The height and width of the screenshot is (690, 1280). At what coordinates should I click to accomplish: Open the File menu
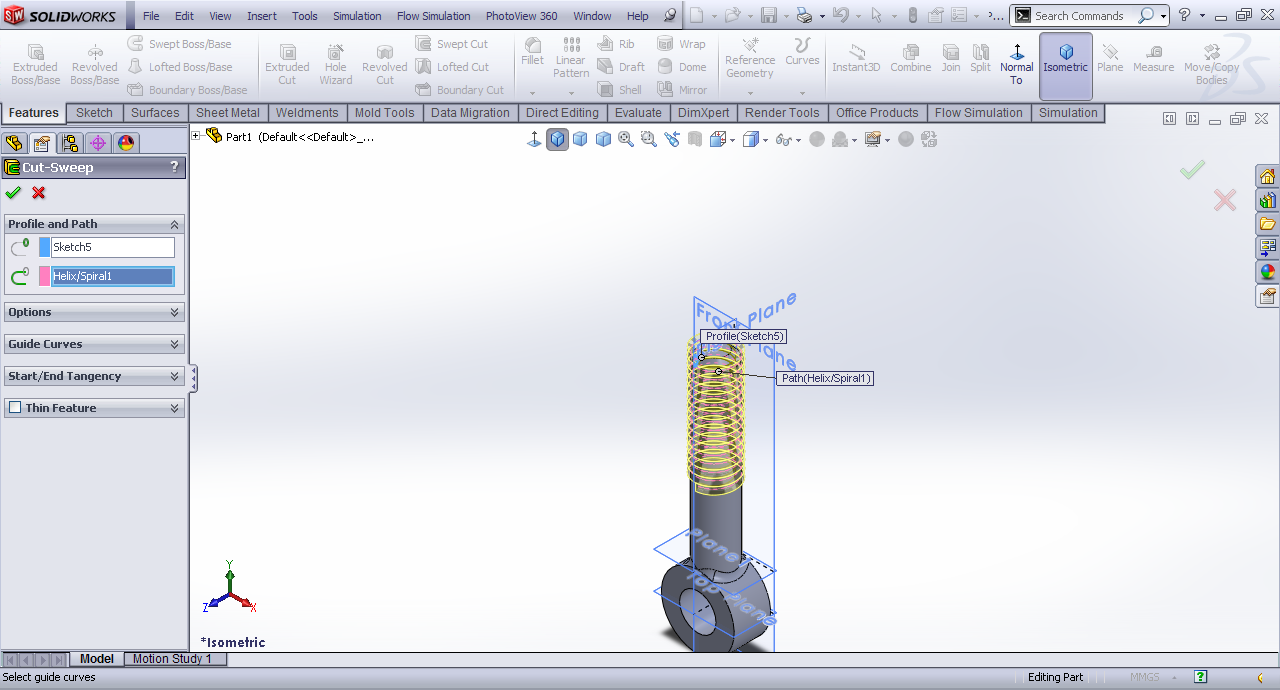click(x=151, y=16)
